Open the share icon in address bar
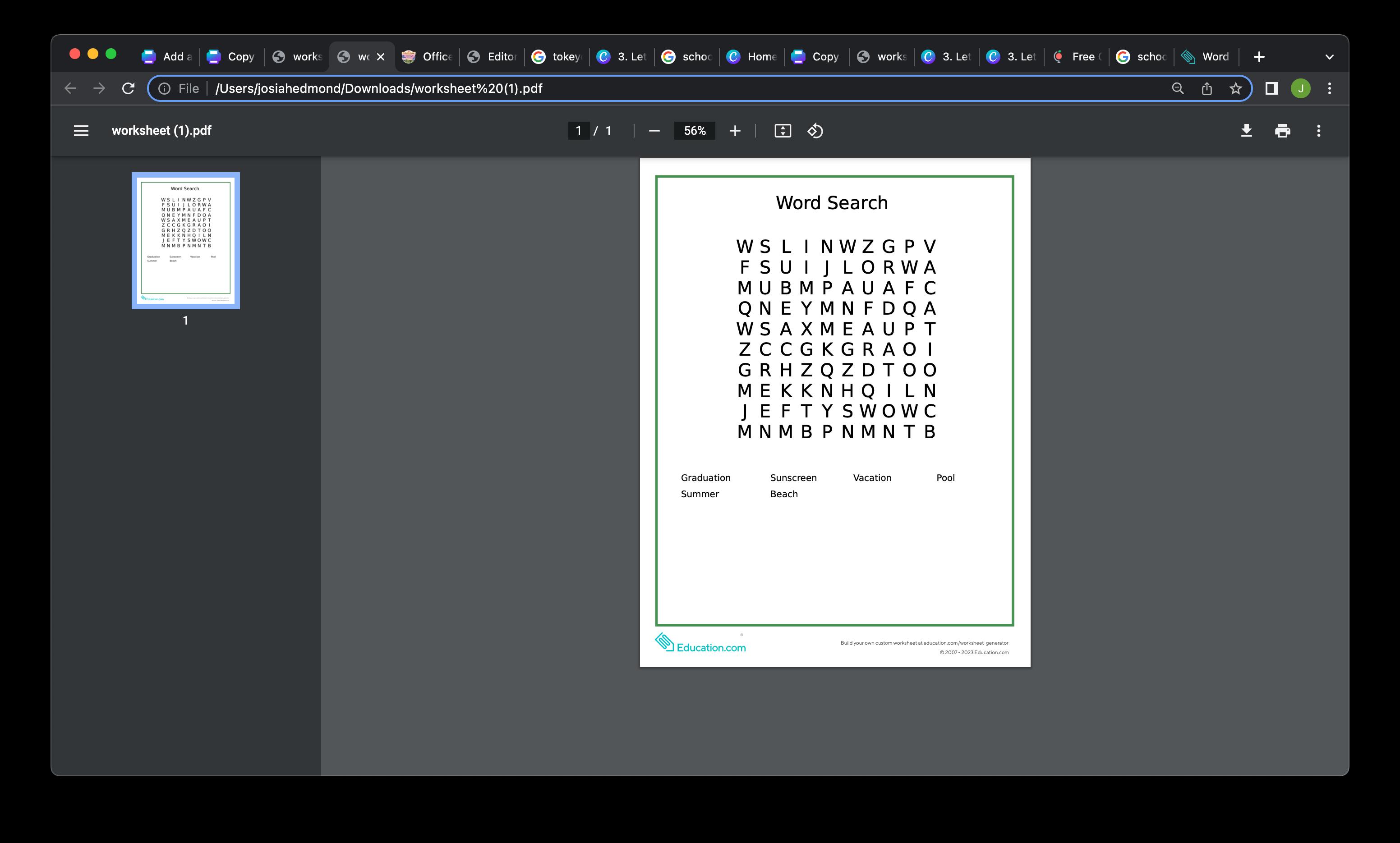 [1207, 88]
